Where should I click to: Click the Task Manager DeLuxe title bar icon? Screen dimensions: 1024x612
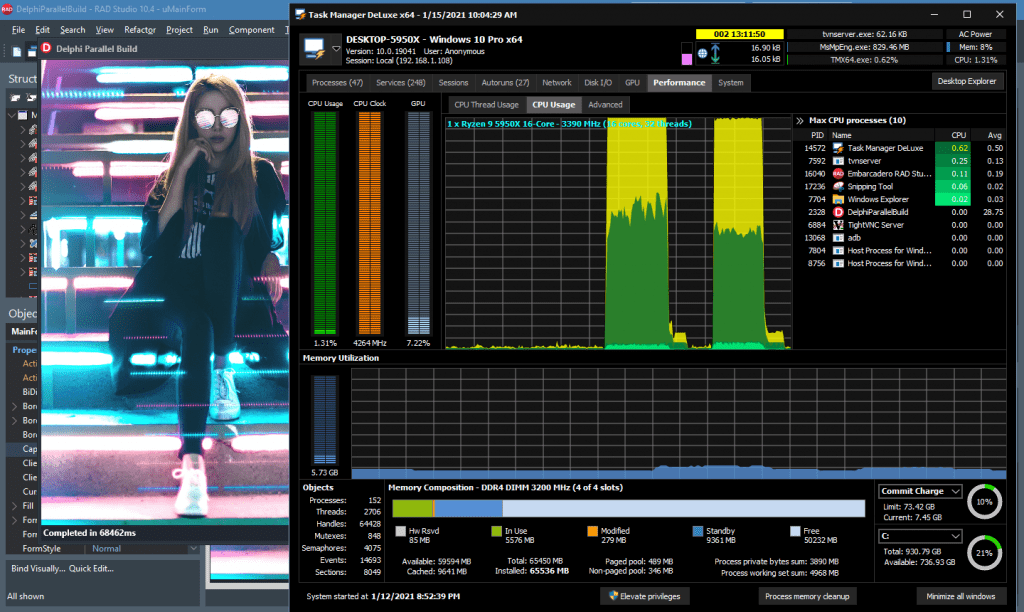[300, 14]
